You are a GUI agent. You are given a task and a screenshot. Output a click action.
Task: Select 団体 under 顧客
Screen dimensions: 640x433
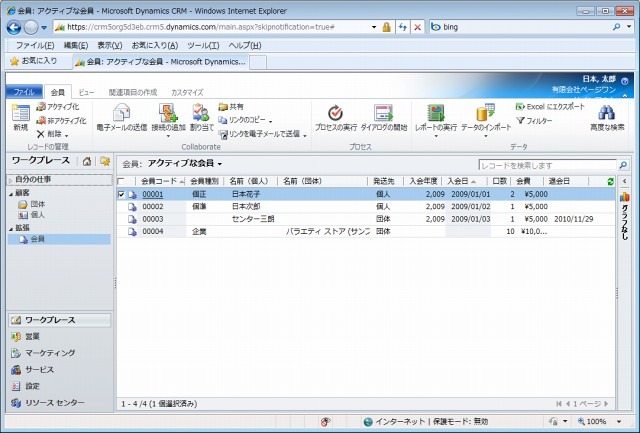pos(38,204)
